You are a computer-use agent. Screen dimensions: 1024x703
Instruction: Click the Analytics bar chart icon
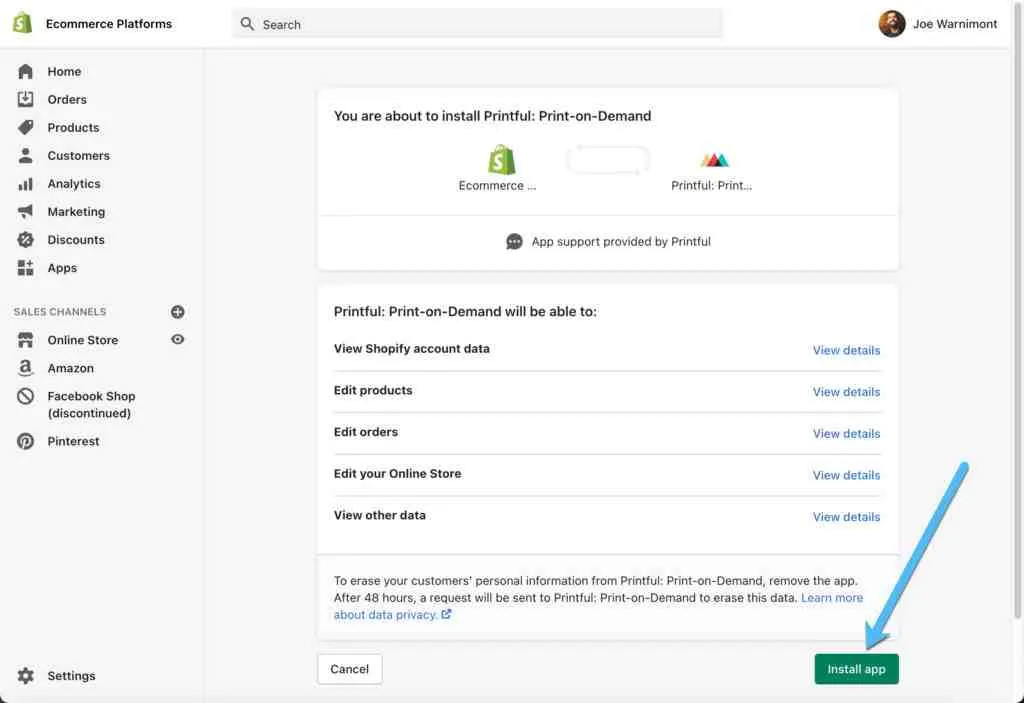point(25,184)
